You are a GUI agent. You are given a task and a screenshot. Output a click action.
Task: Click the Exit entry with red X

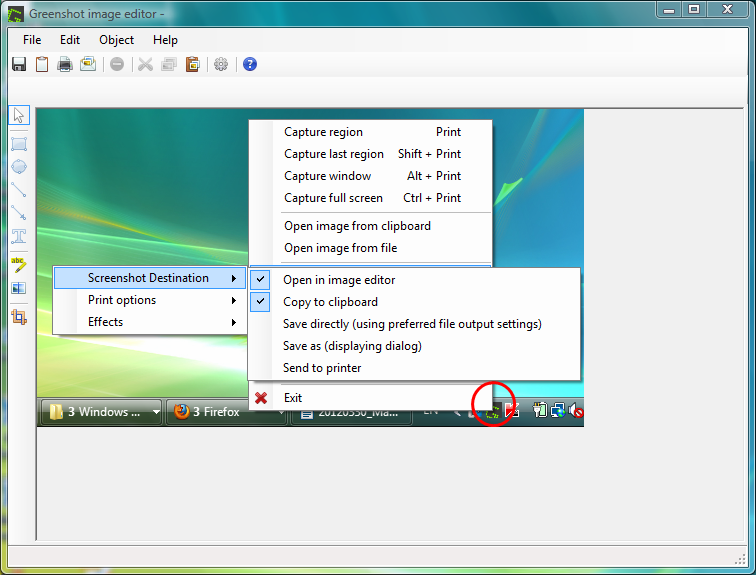pos(293,398)
